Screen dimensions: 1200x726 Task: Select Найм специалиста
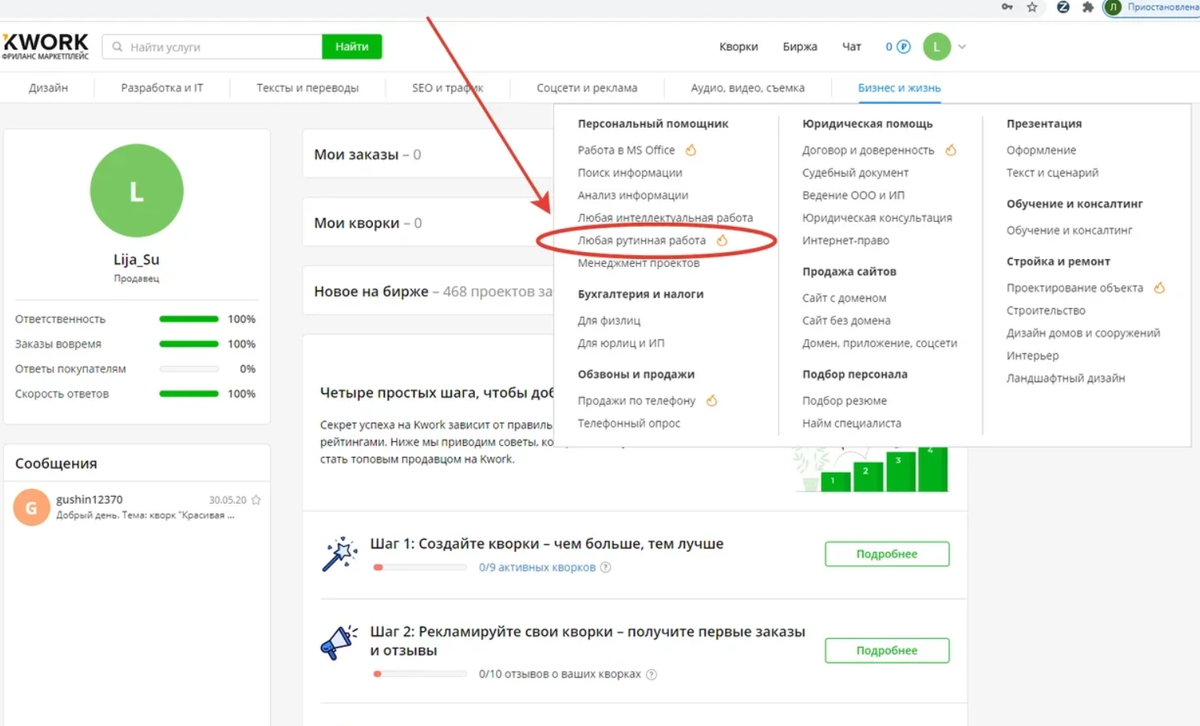tap(851, 423)
